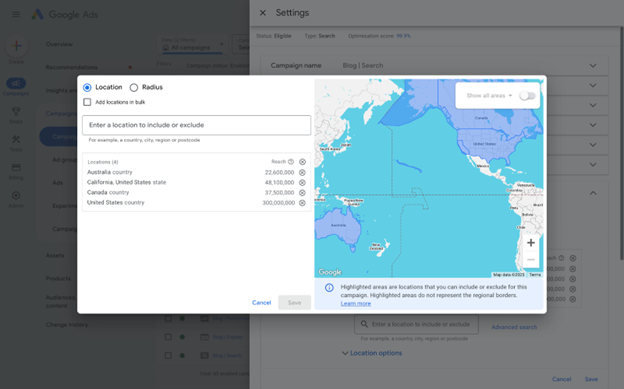Click the Canada country row
624x389 pixels.
click(196, 193)
